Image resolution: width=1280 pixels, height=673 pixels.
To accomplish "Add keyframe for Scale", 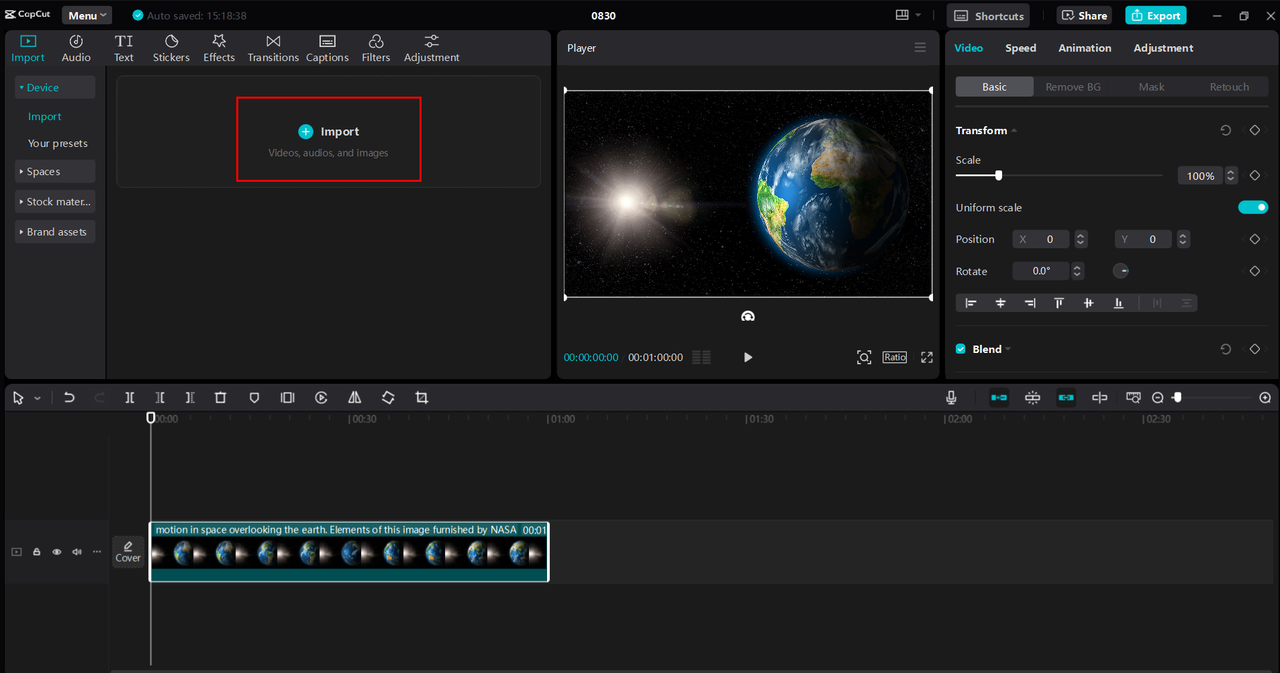I will tap(1254, 175).
